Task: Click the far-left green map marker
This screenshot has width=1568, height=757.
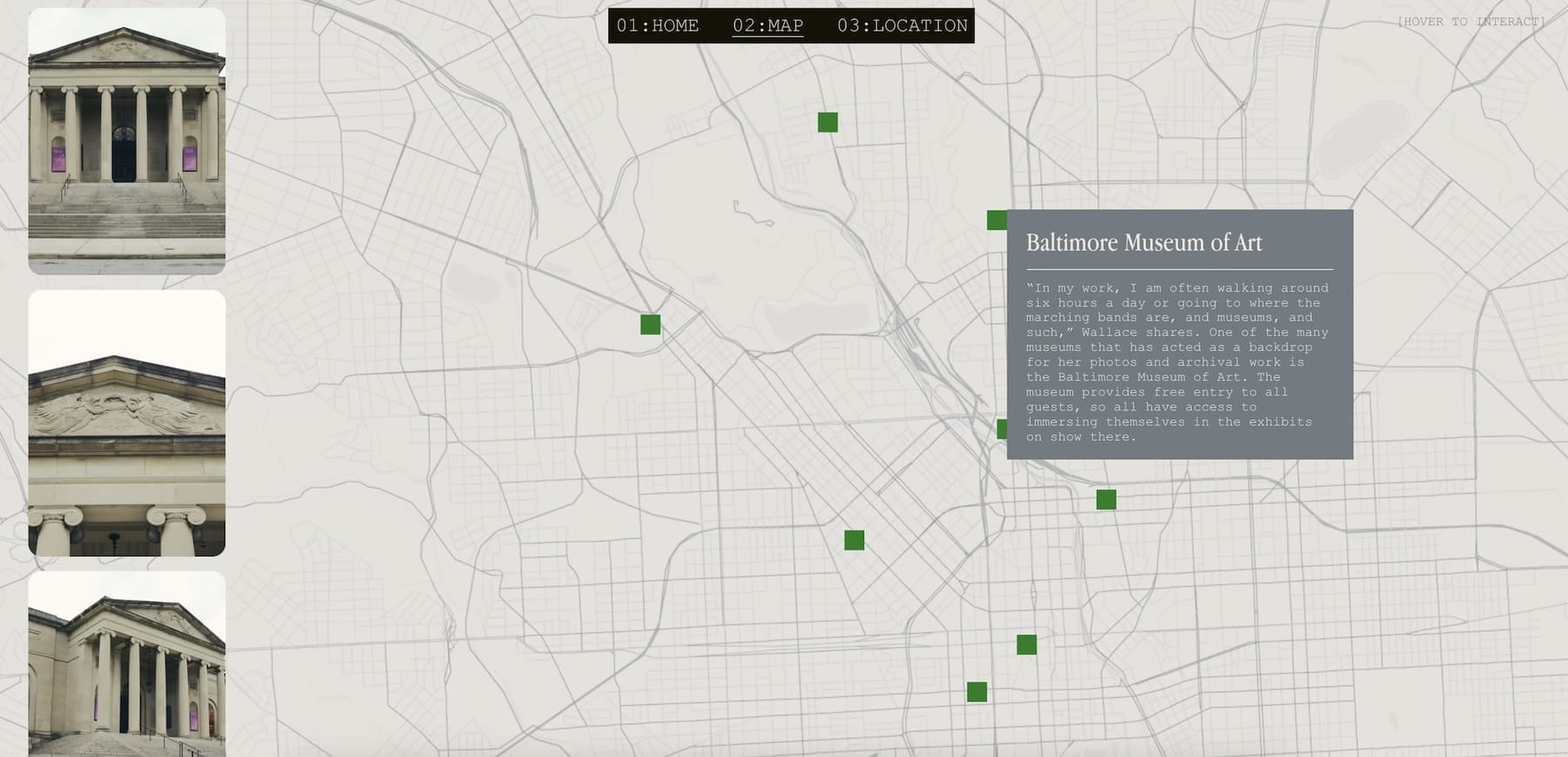Action: [x=651, y=325]
